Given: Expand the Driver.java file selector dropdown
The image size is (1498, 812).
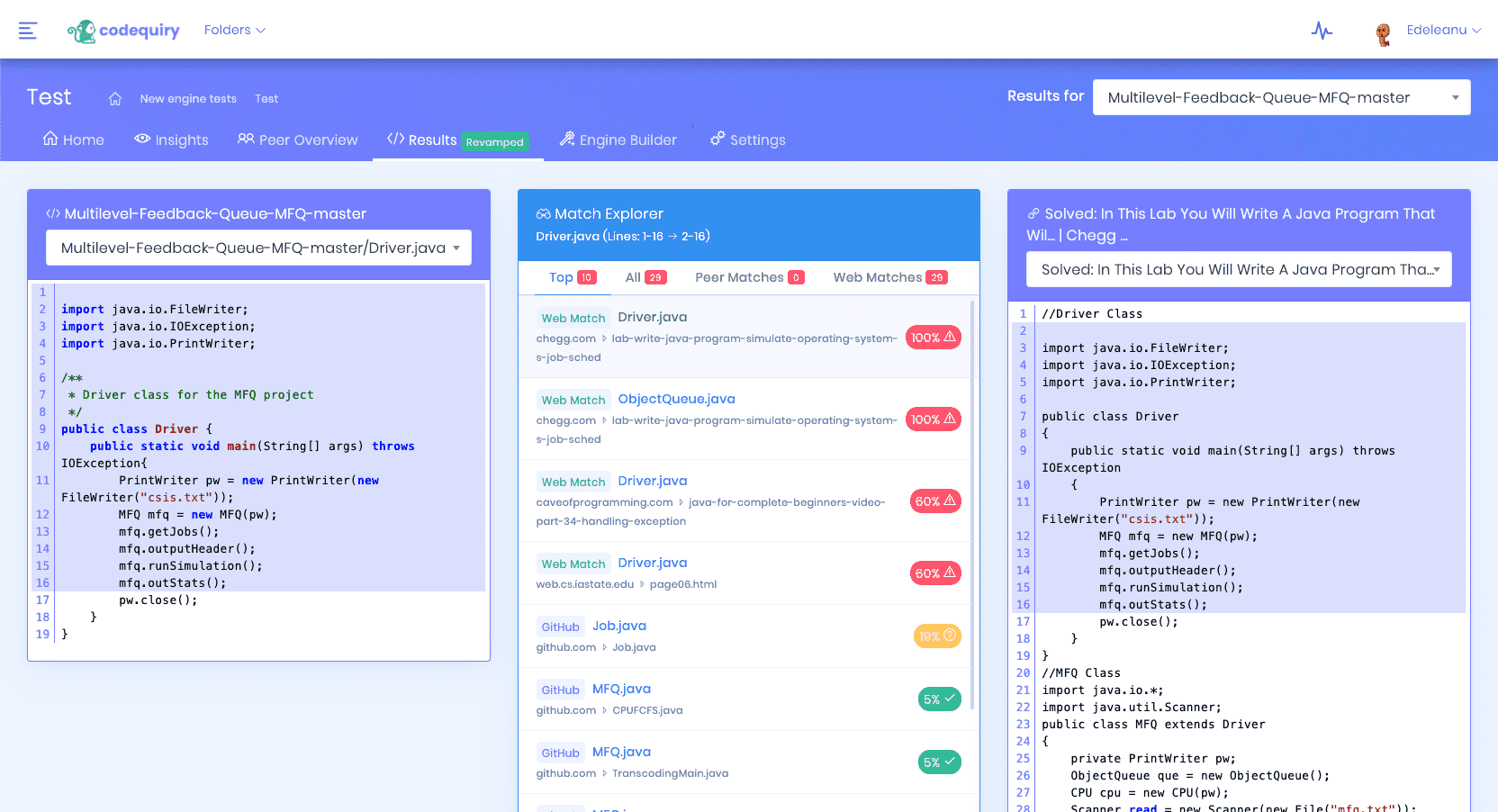Looking at the screenshot, I should 258,248.
